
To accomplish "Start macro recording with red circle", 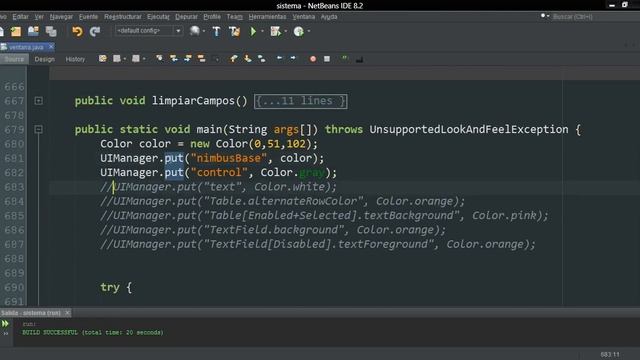I will [313, 59].
